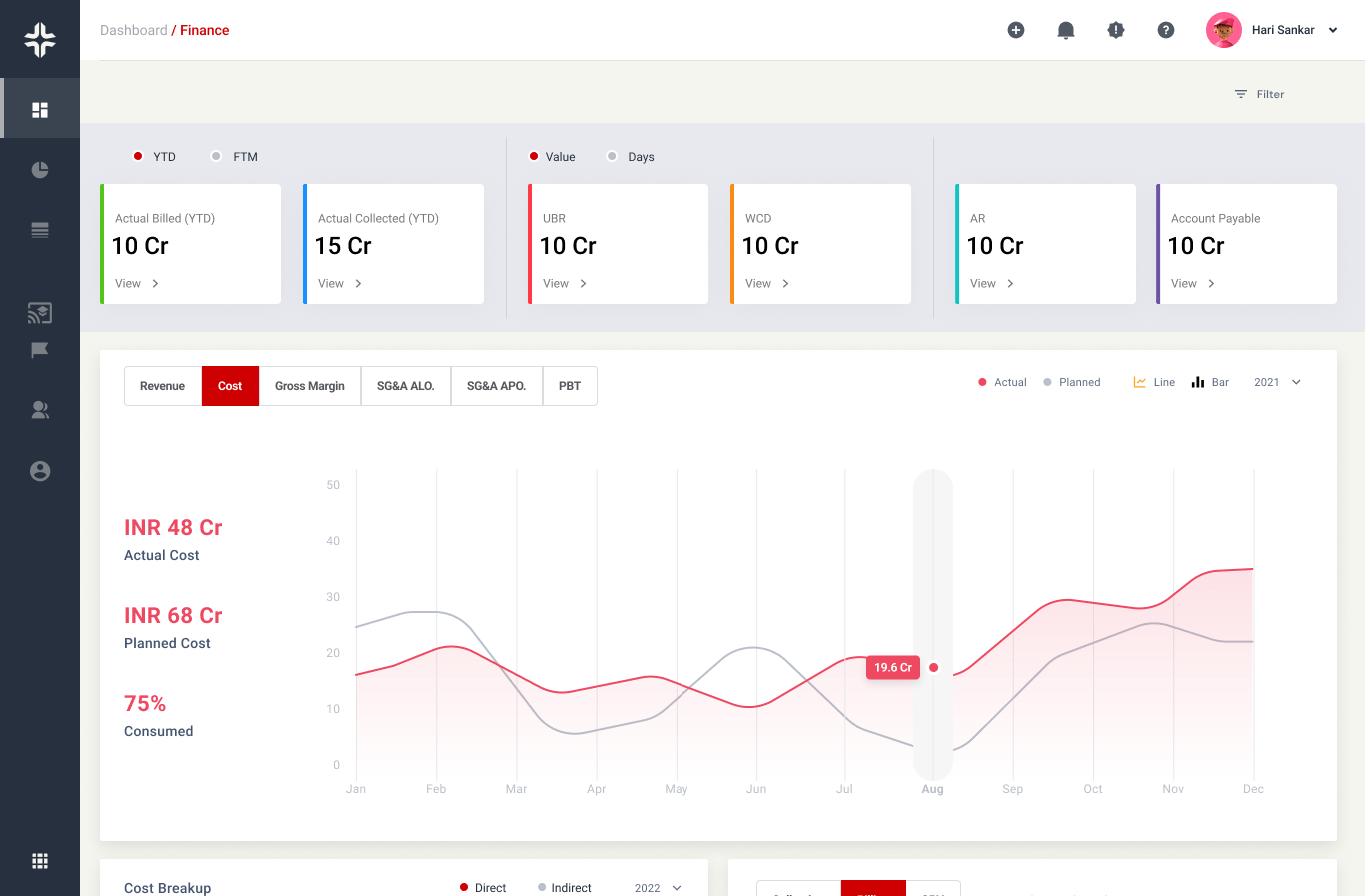Click the add plus icon in header

tap(1016, 30)
